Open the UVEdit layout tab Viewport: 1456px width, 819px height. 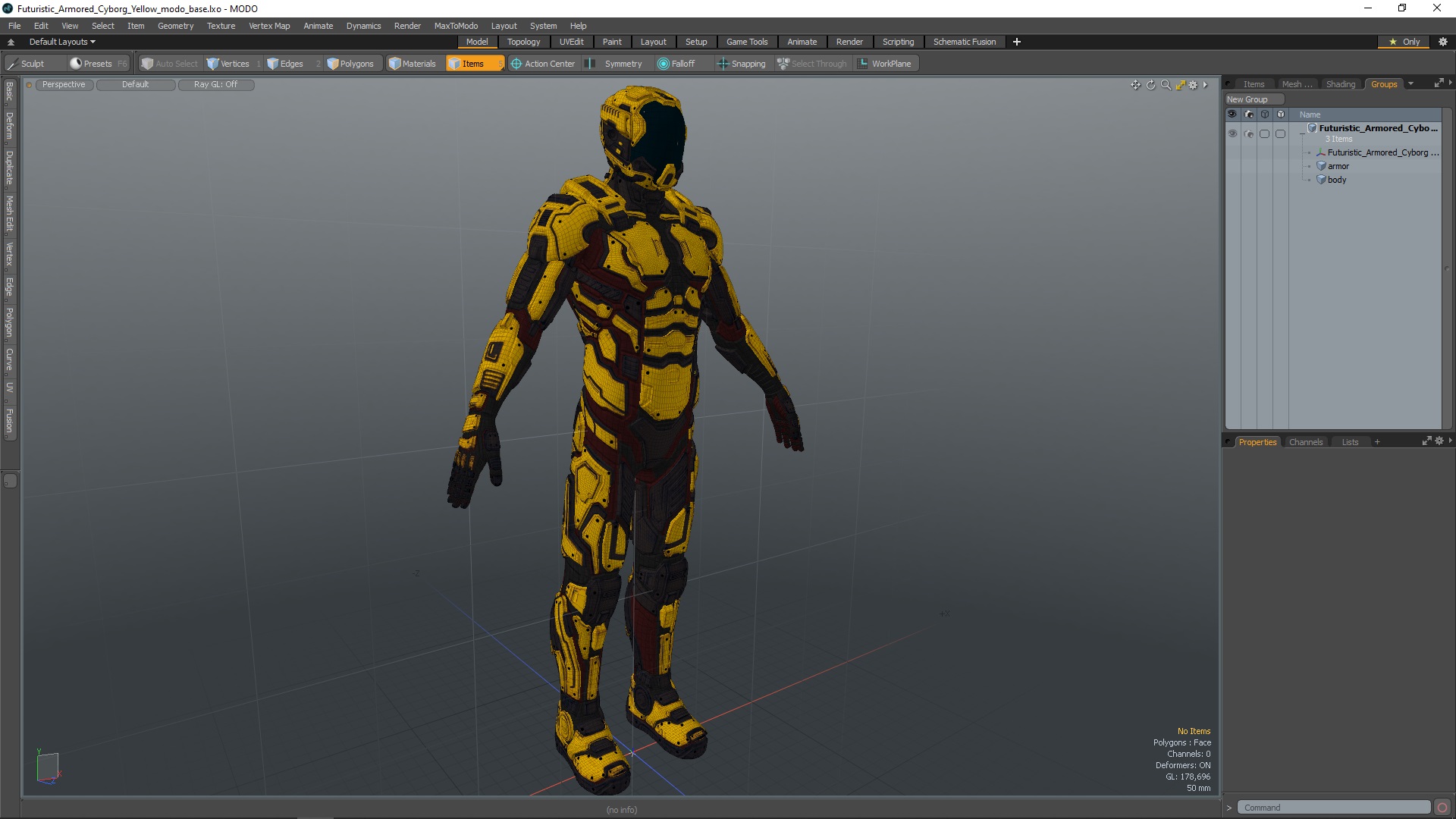[x=571, y=42]
